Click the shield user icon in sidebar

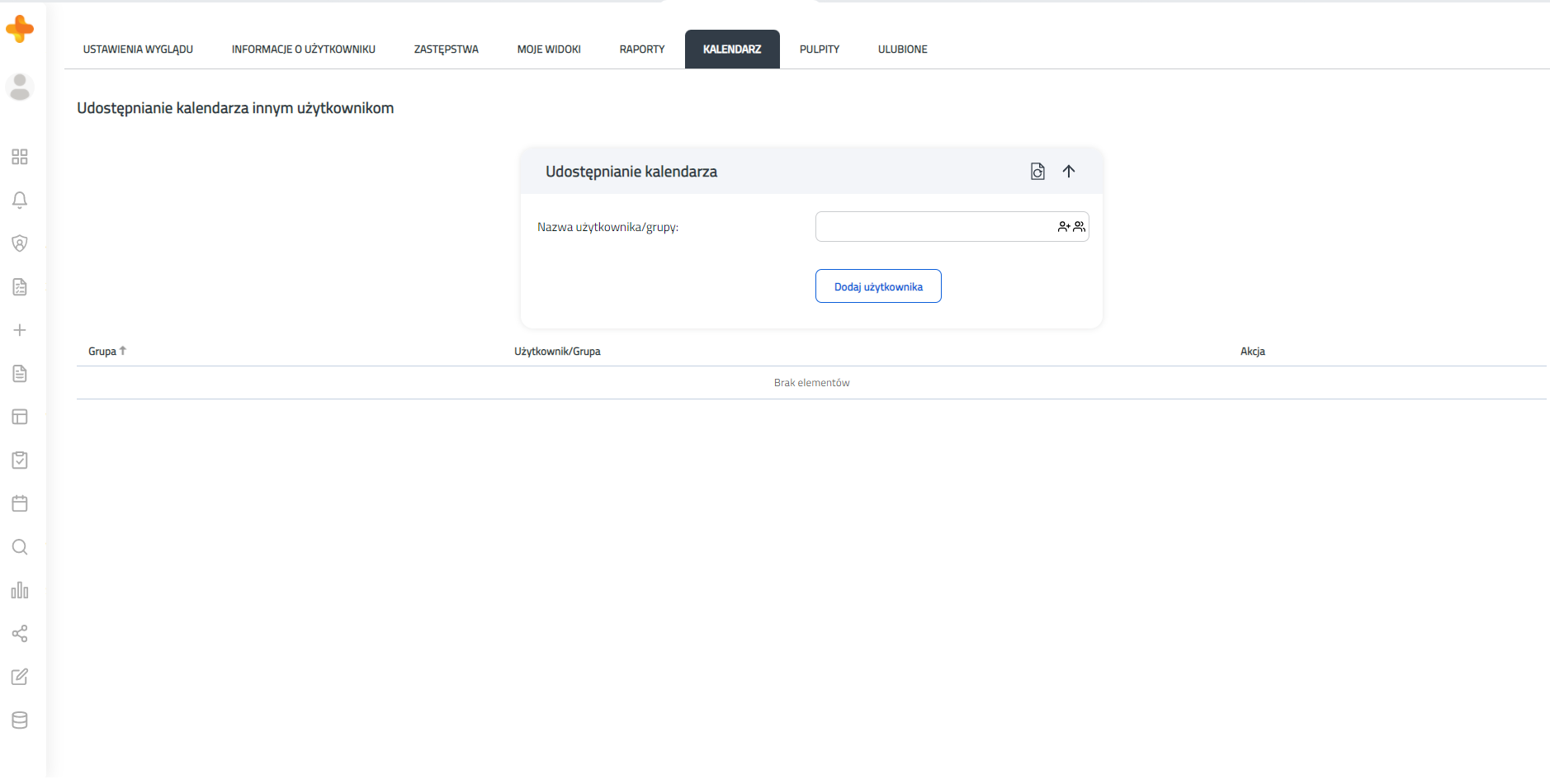click(x=20, y=243)
